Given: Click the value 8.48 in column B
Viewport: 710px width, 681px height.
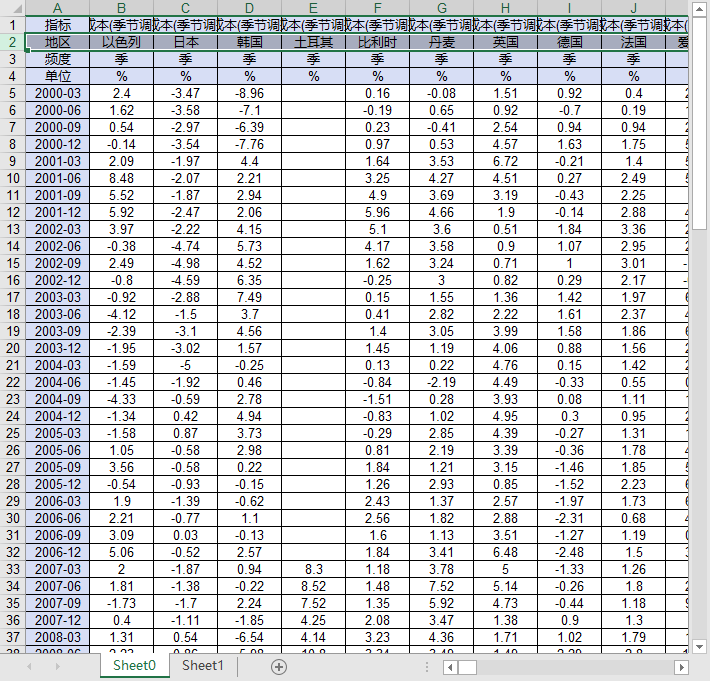Looking at the screenshot, I should pyautogui.click(x=121, y=178).
